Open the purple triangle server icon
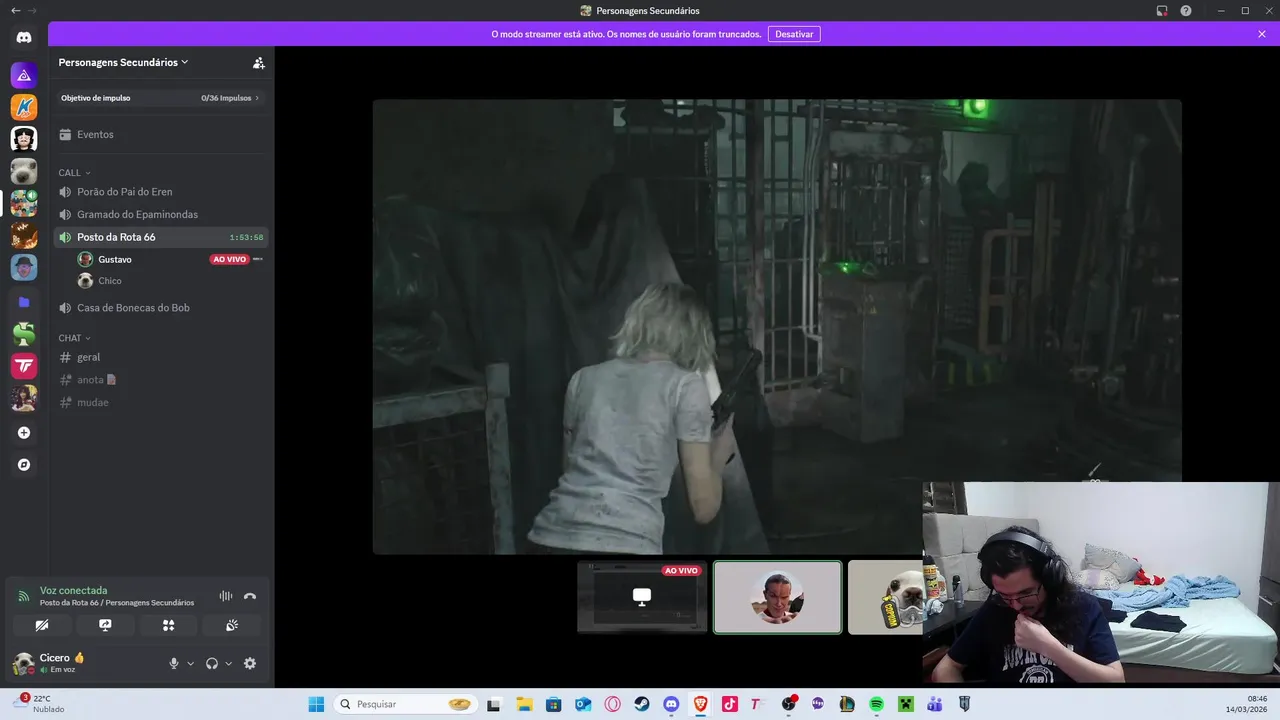The image size is (1280, 720). [24, 75]
